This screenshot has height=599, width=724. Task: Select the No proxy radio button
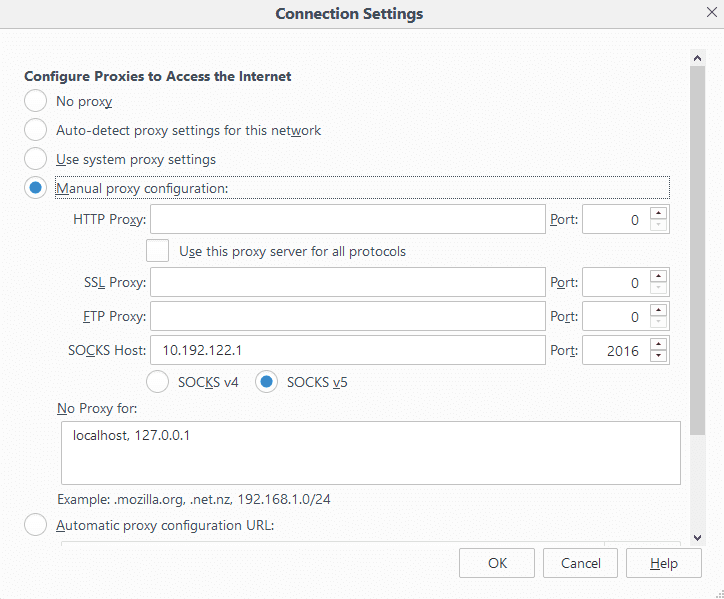pyautogui.click(x=36, y=101)
